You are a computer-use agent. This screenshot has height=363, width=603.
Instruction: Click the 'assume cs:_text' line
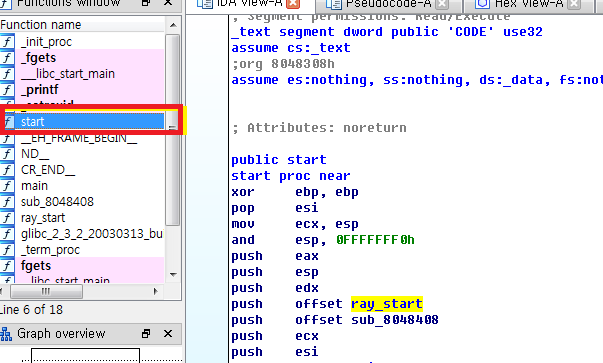point(291,48)
